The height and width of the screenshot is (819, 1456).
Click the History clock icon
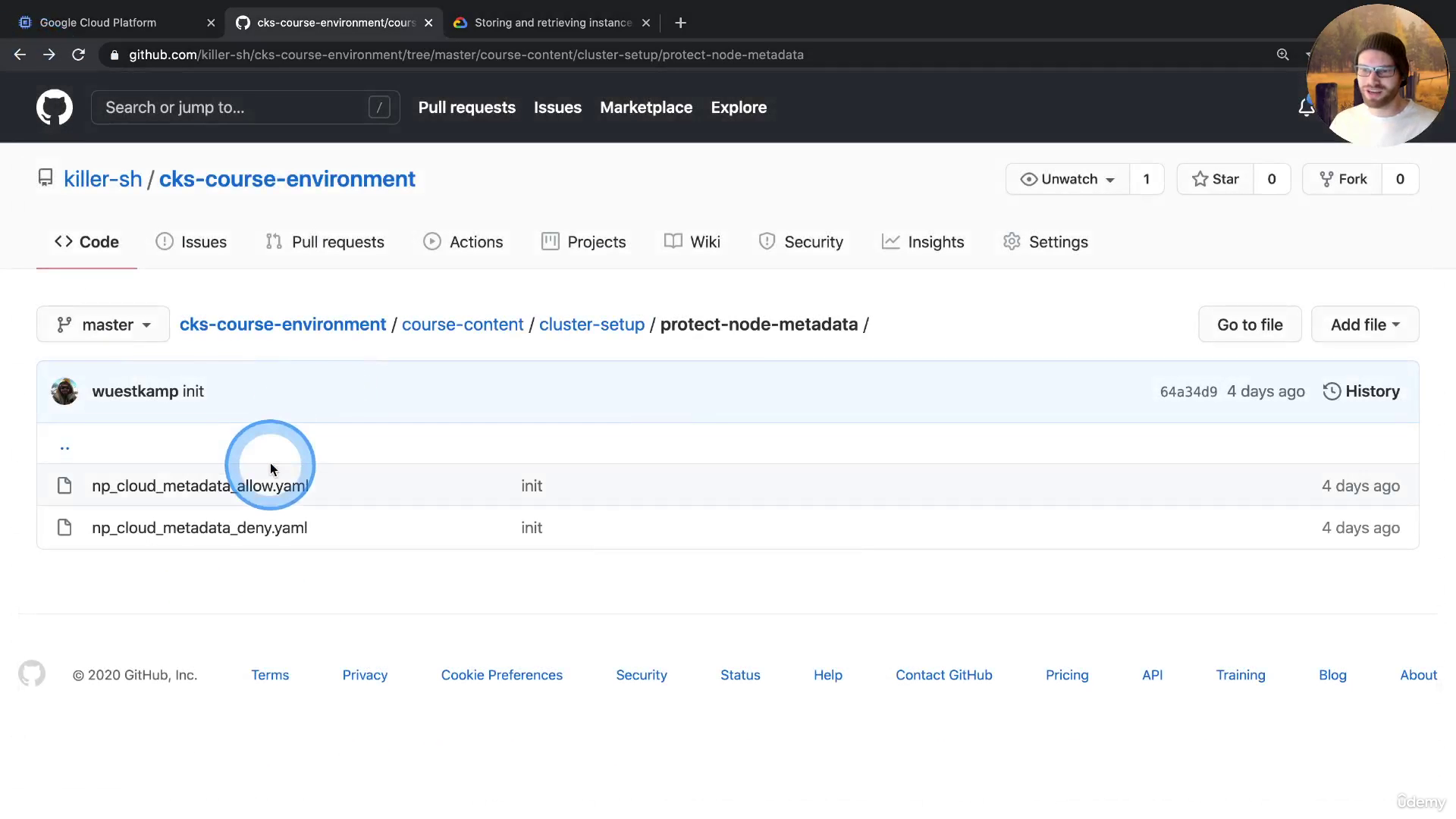click(x=1332, y=391)
